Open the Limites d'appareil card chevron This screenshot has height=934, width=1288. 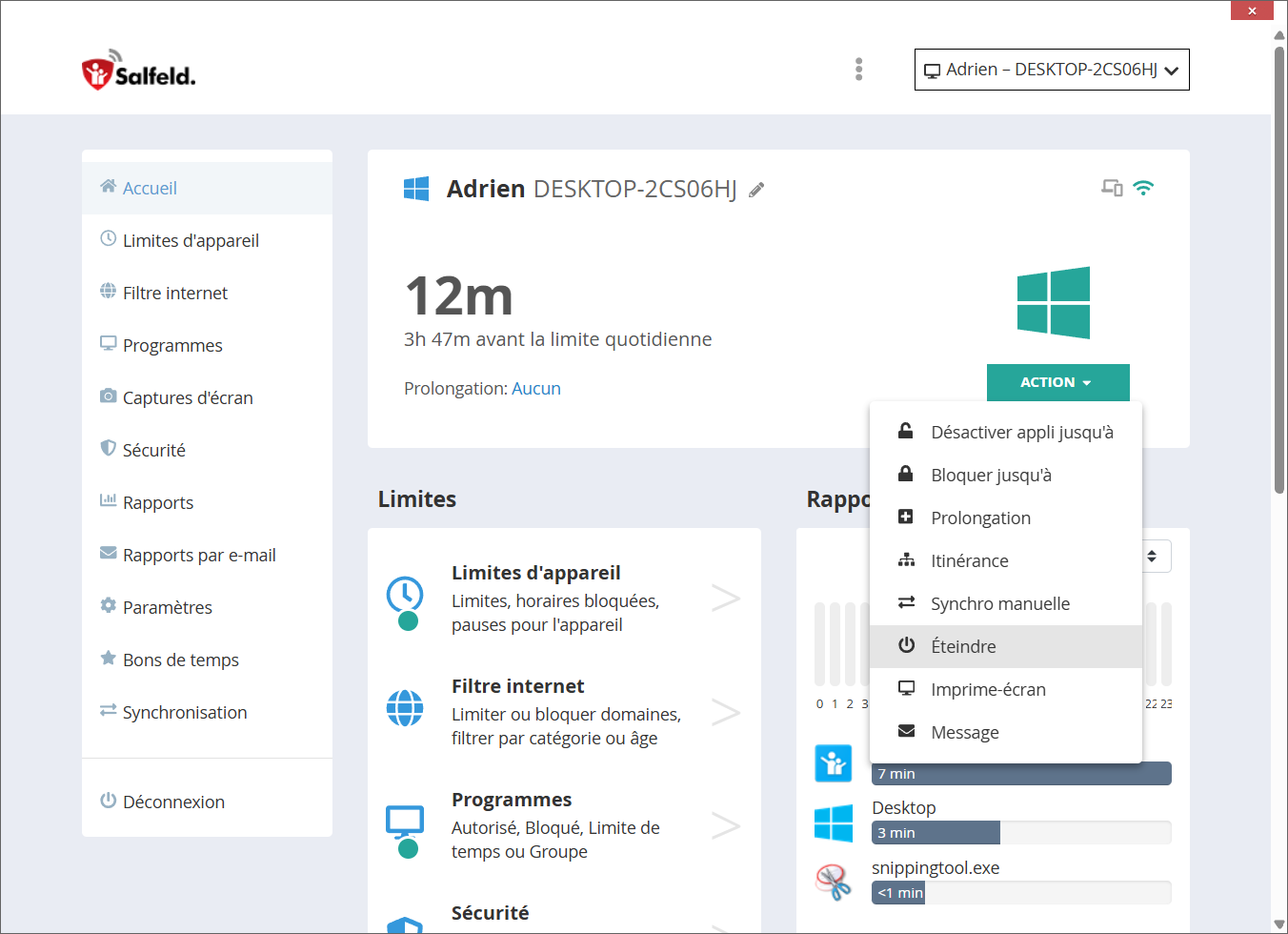tap(726, 598)
